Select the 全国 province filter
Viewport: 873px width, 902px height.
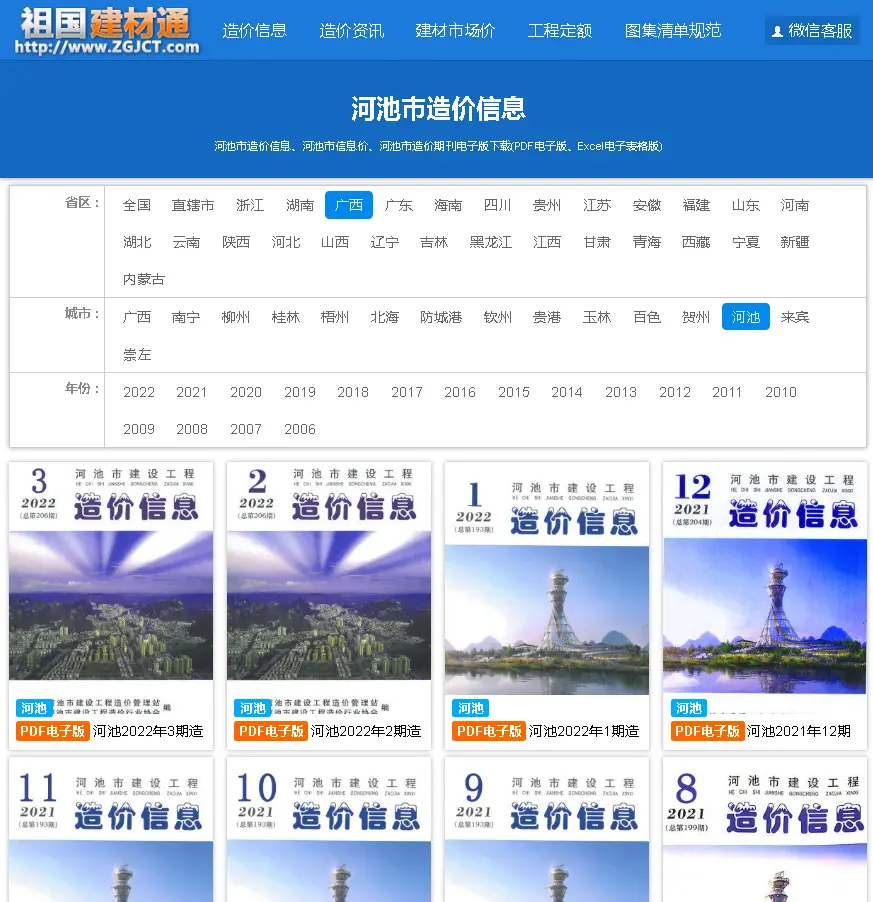137,205
